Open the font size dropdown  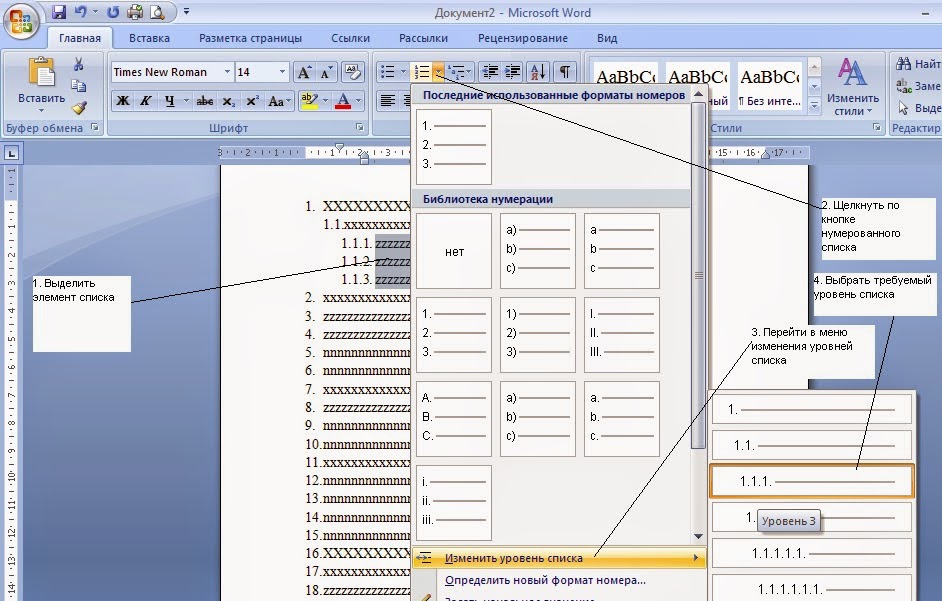tap(282, 72)
